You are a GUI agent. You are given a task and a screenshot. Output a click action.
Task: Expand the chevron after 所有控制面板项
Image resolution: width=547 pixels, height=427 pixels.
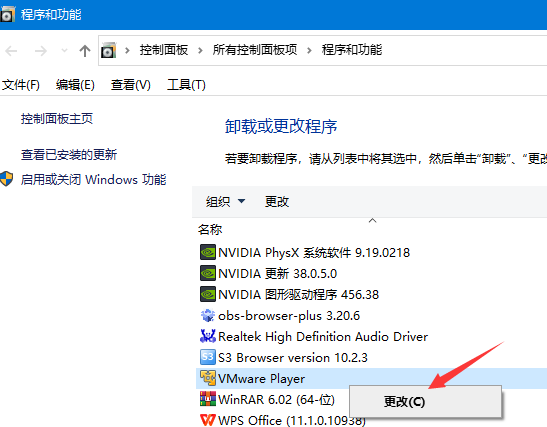tap(309, 51)
